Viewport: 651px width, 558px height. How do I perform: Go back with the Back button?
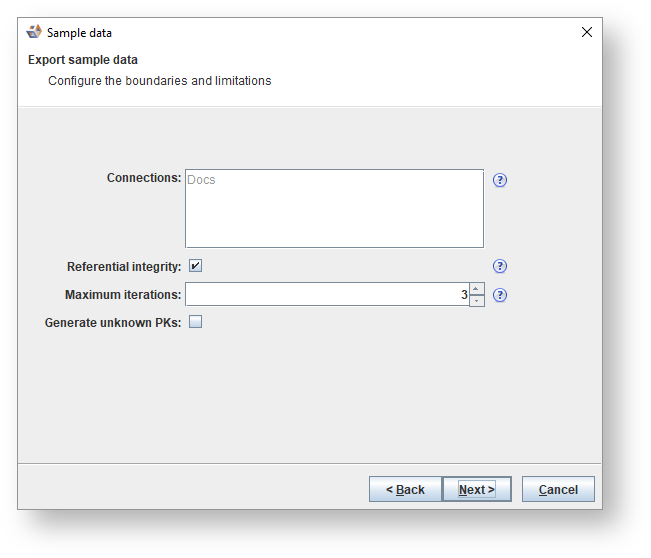click(x=405, y=489)
